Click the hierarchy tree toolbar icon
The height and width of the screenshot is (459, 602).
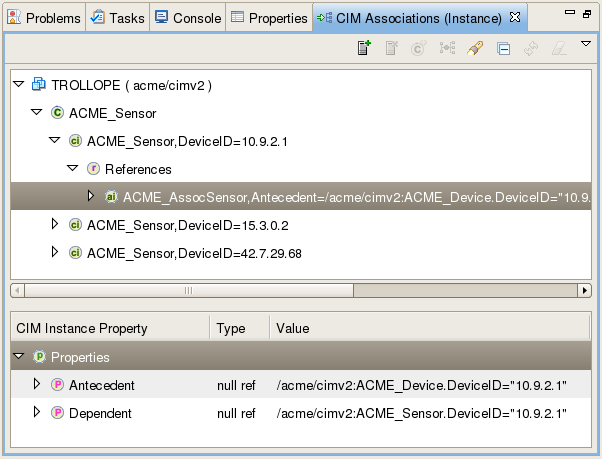click(x=447, y=48)
